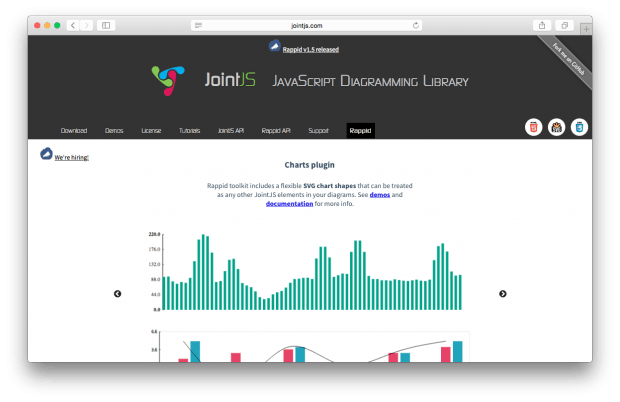The image size is (620, 402).
Task: Open the Demos navigation item
Action: coord(114,131)
